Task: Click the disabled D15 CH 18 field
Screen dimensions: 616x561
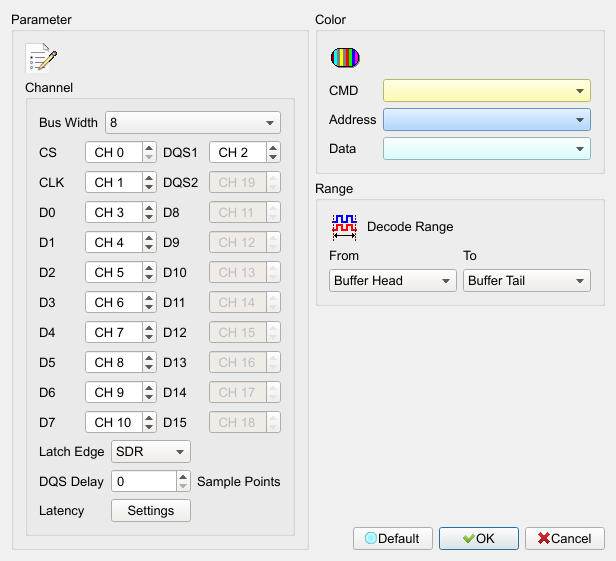Action: (x=238, y=422)
